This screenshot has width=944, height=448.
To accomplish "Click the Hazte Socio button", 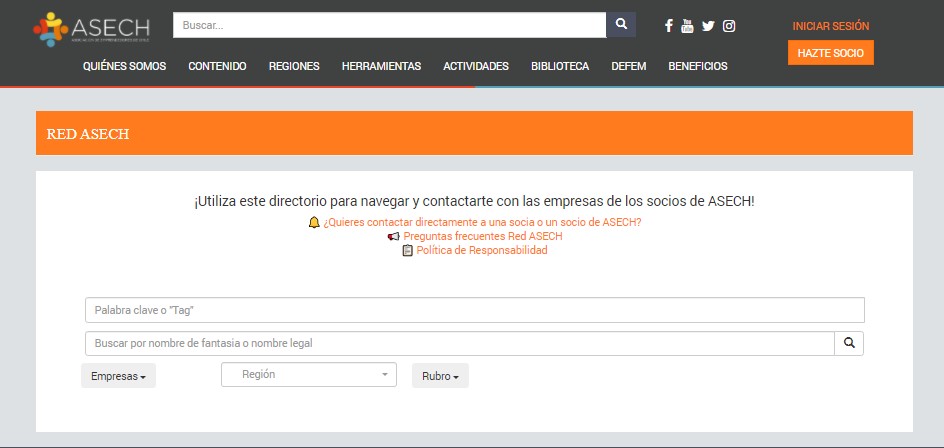I will click(x=831, y=53).
